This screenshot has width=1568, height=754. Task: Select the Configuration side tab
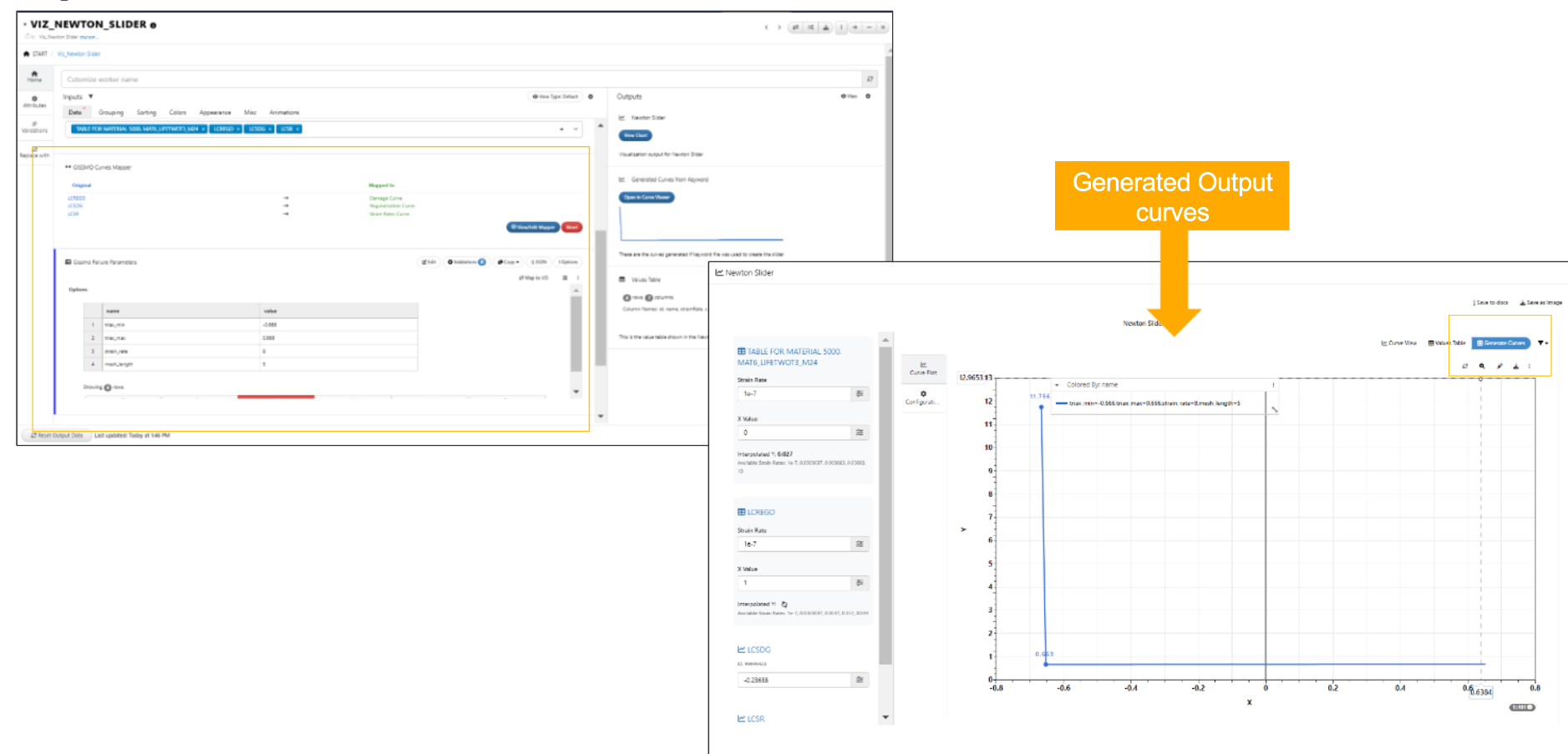[923, 397]
